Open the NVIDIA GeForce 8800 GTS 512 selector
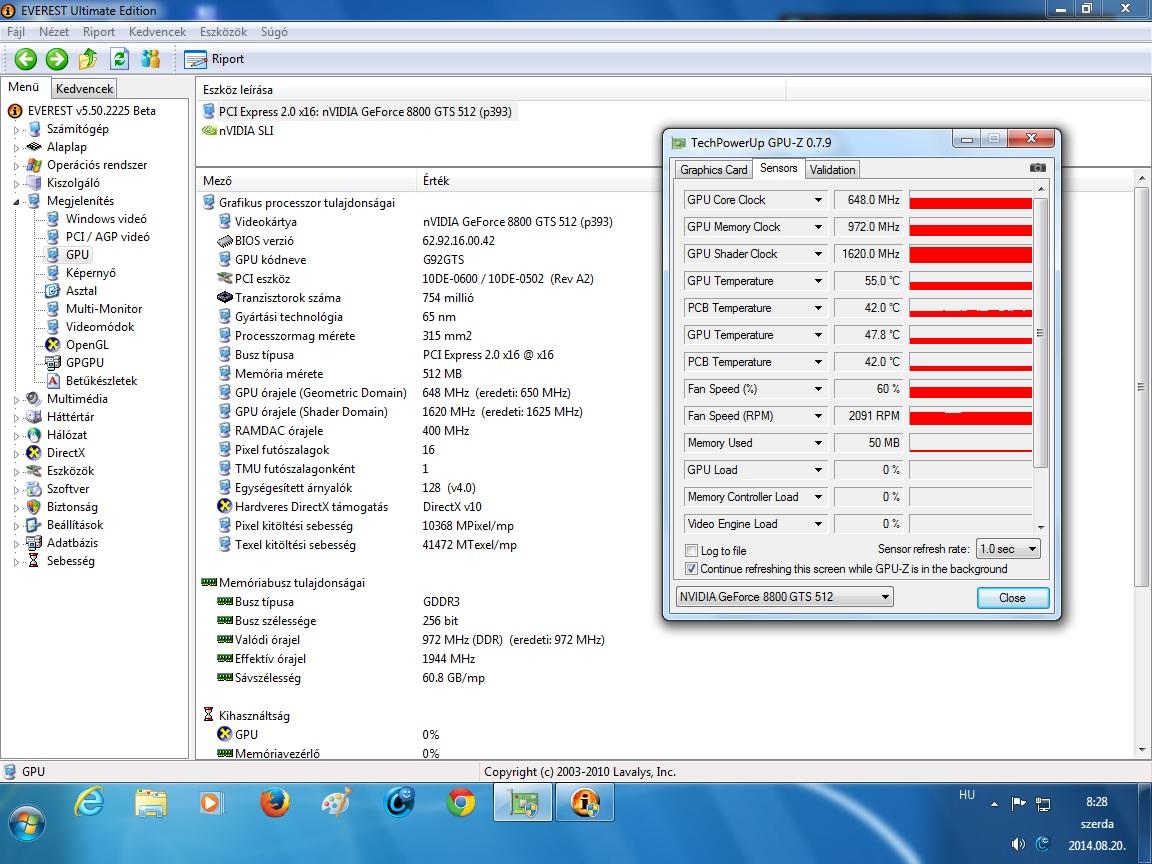Screen dimensions: 1152x864 (x=784, y=597)
